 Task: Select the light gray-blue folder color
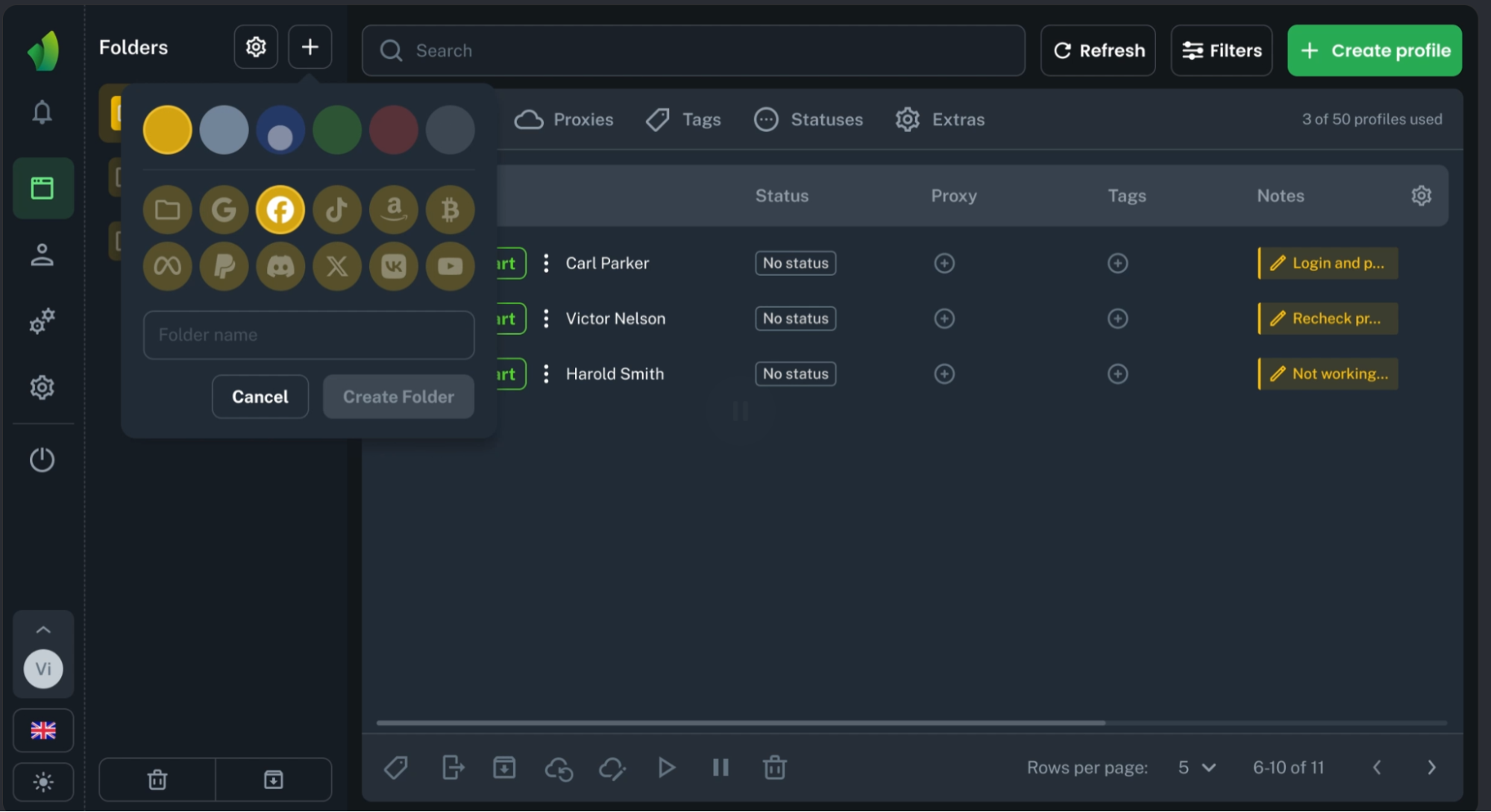(x=224, y=130)
